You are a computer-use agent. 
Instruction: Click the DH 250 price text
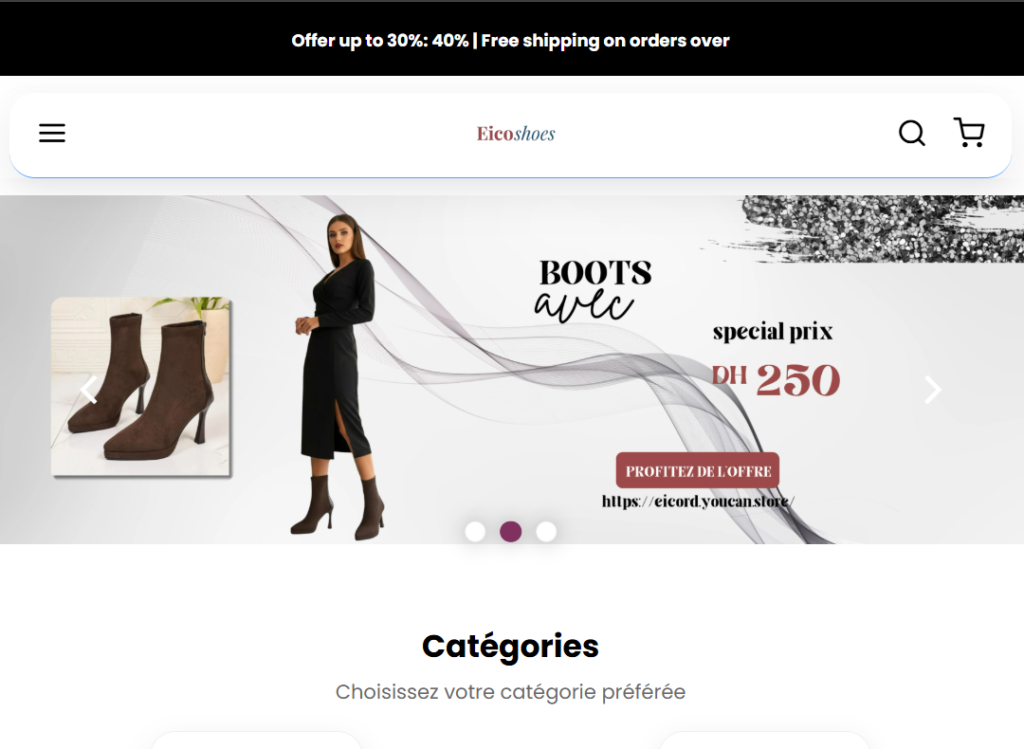[776, 379]
